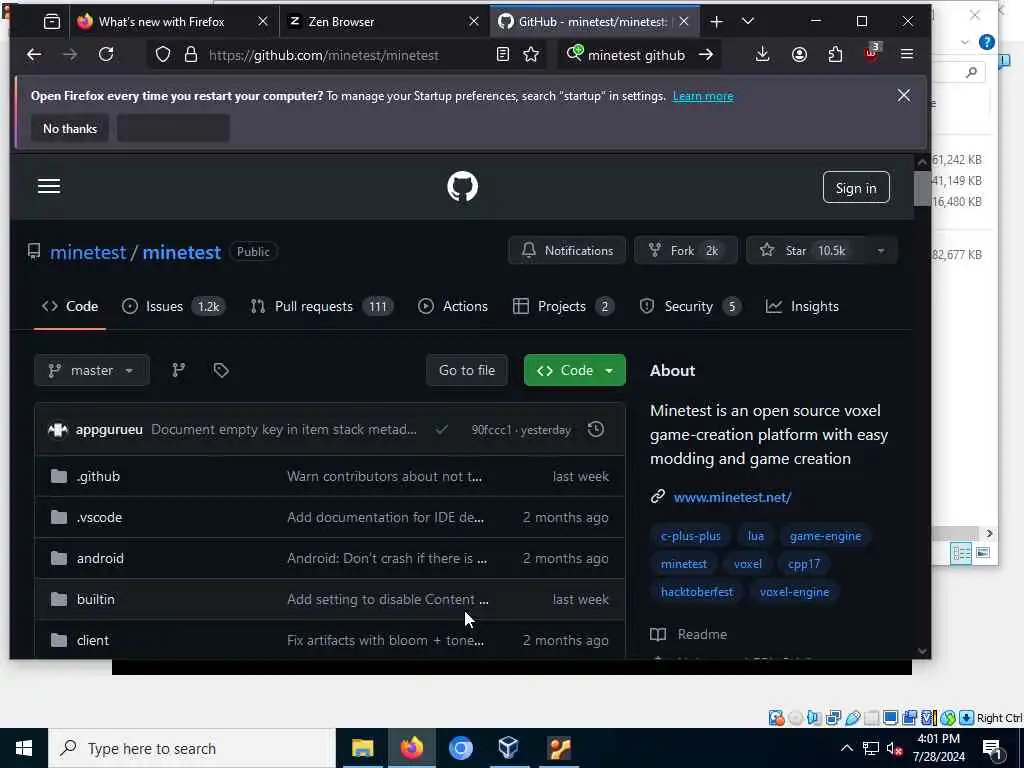Open the android folder
Screen dimensions: 1024x768
pyautogui.click(x=100, y=558)
